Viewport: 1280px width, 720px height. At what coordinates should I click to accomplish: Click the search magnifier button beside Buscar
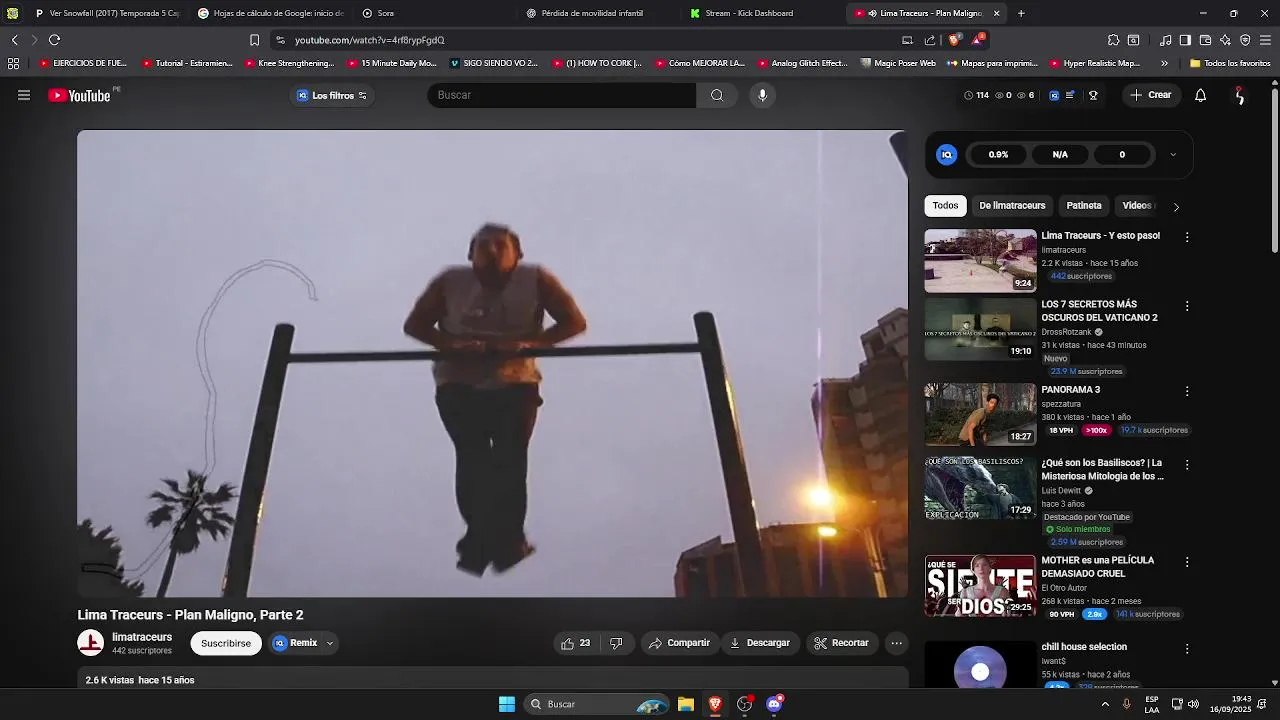point(717,95)
